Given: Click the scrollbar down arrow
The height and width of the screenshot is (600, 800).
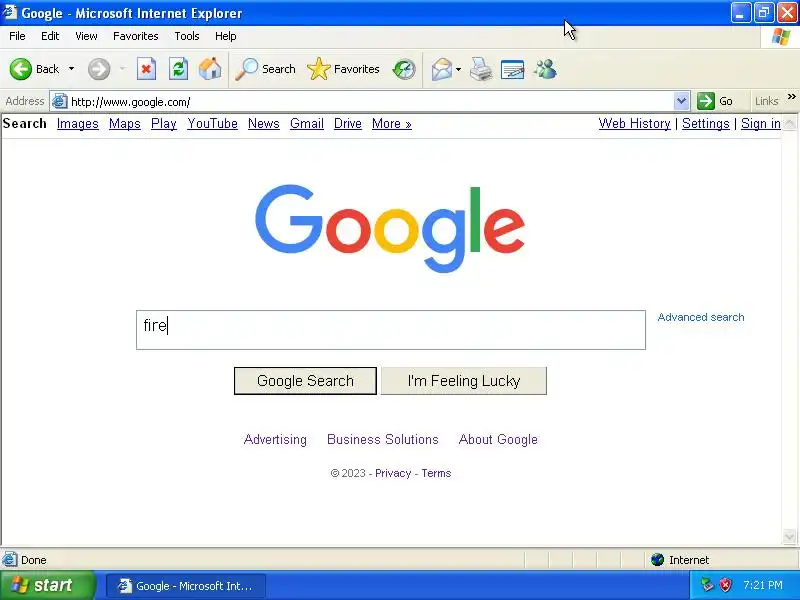Looking at the screenshot, I should click(x=789, y=537).
